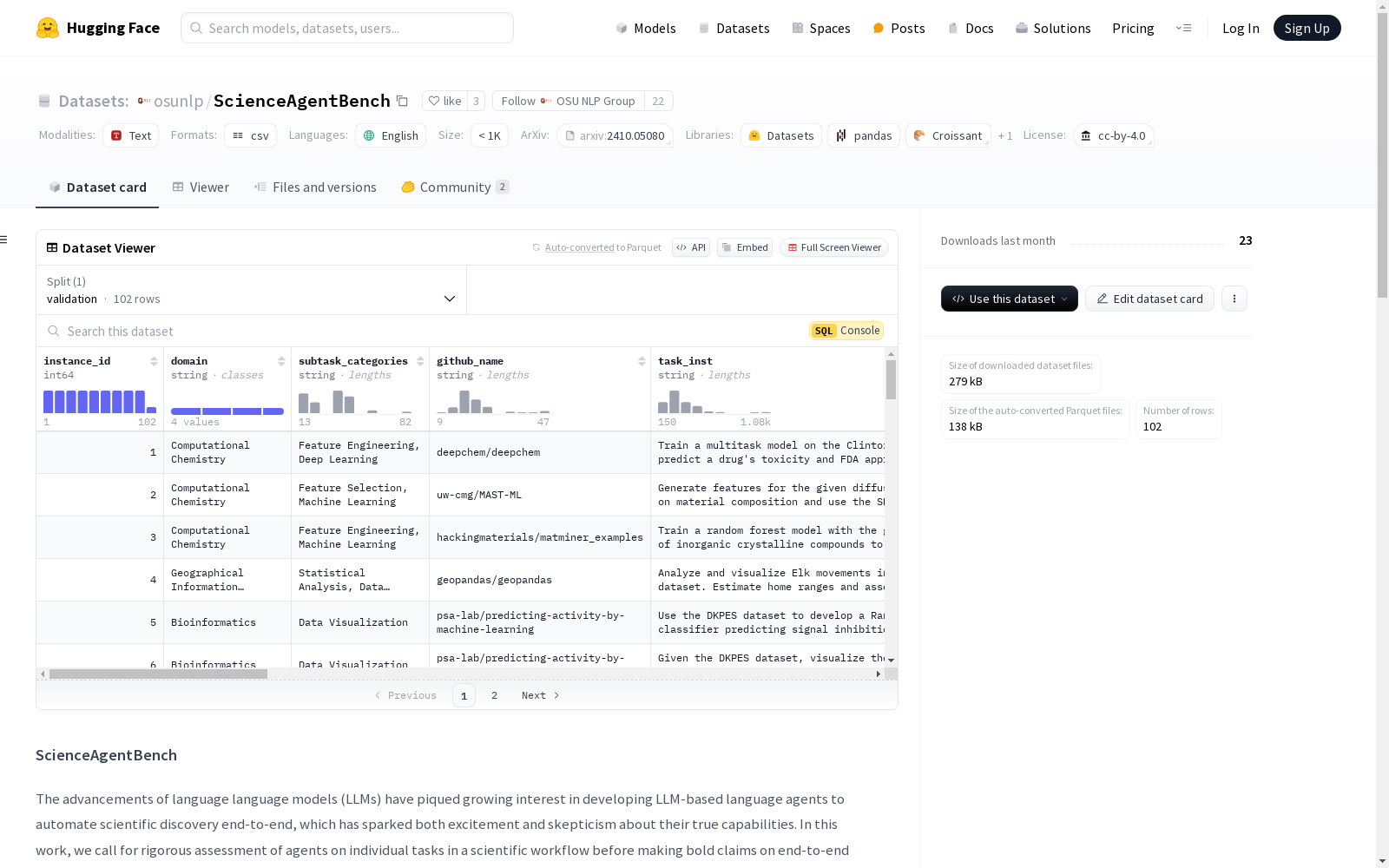Open the likes count 3
The height and width of the screenshot is (868, 1389).
coord(476,101)
